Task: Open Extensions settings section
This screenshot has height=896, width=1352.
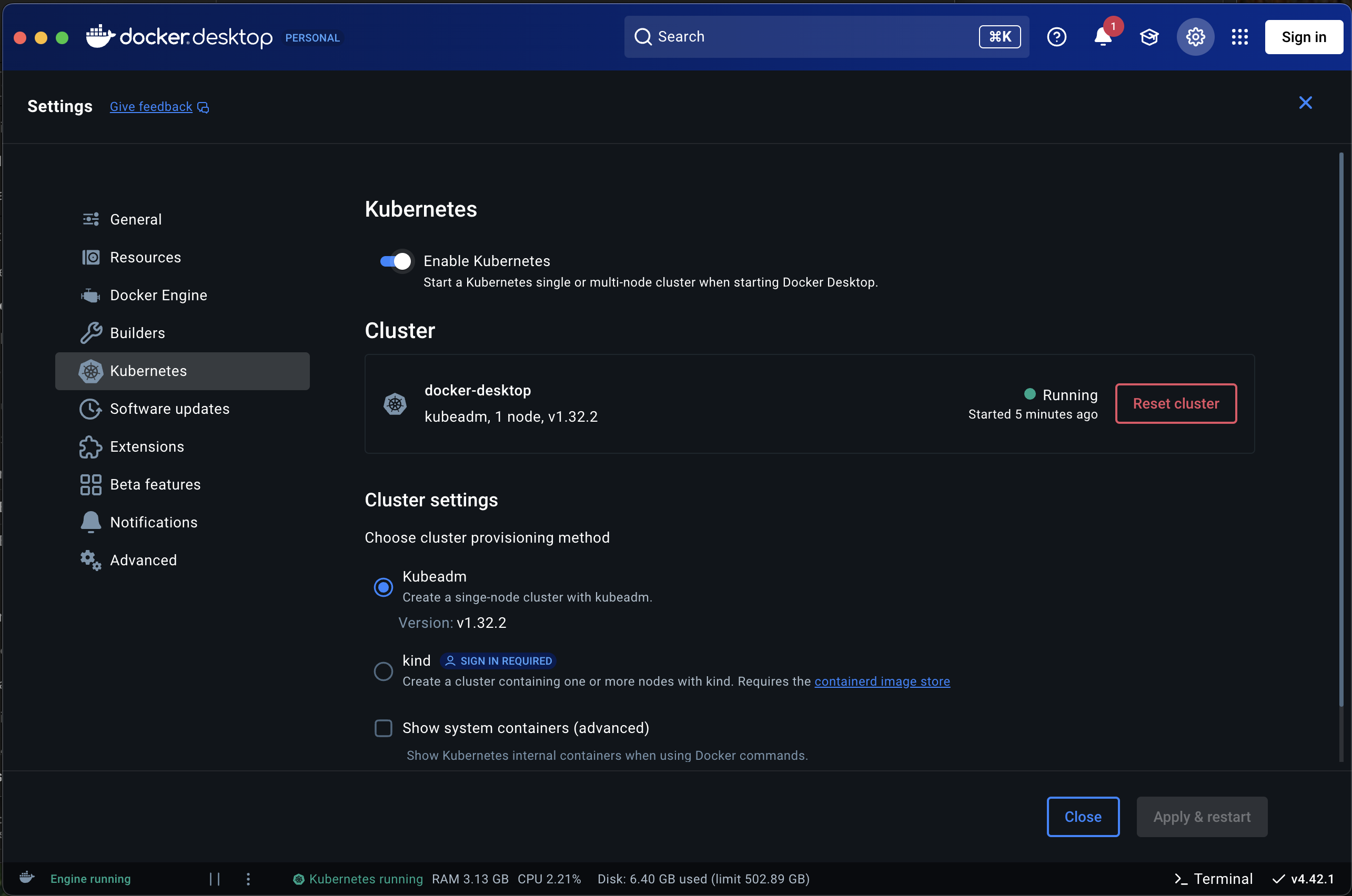Action: 183,447
